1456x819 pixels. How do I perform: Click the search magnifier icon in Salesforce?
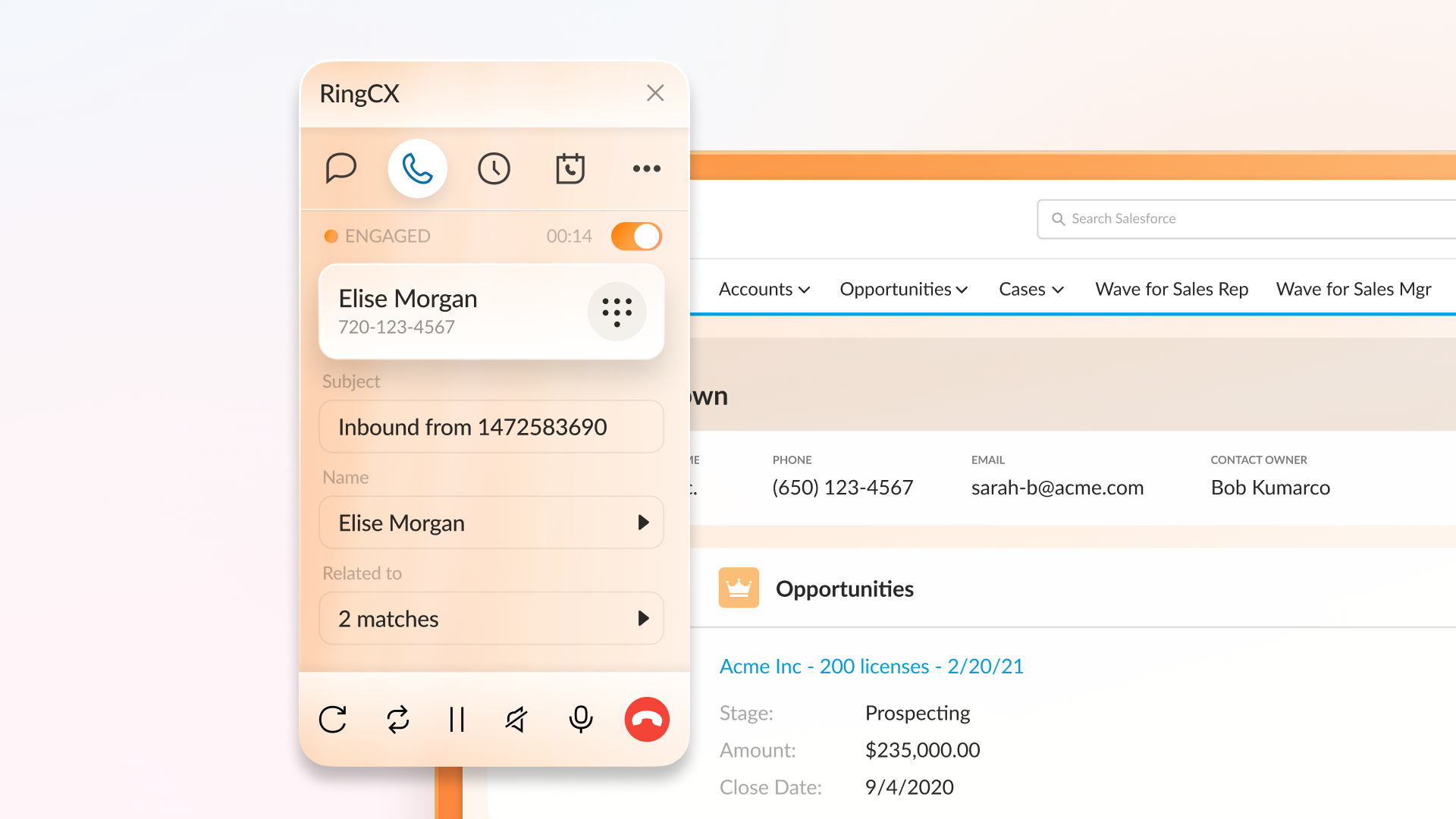coord(1058,219)
